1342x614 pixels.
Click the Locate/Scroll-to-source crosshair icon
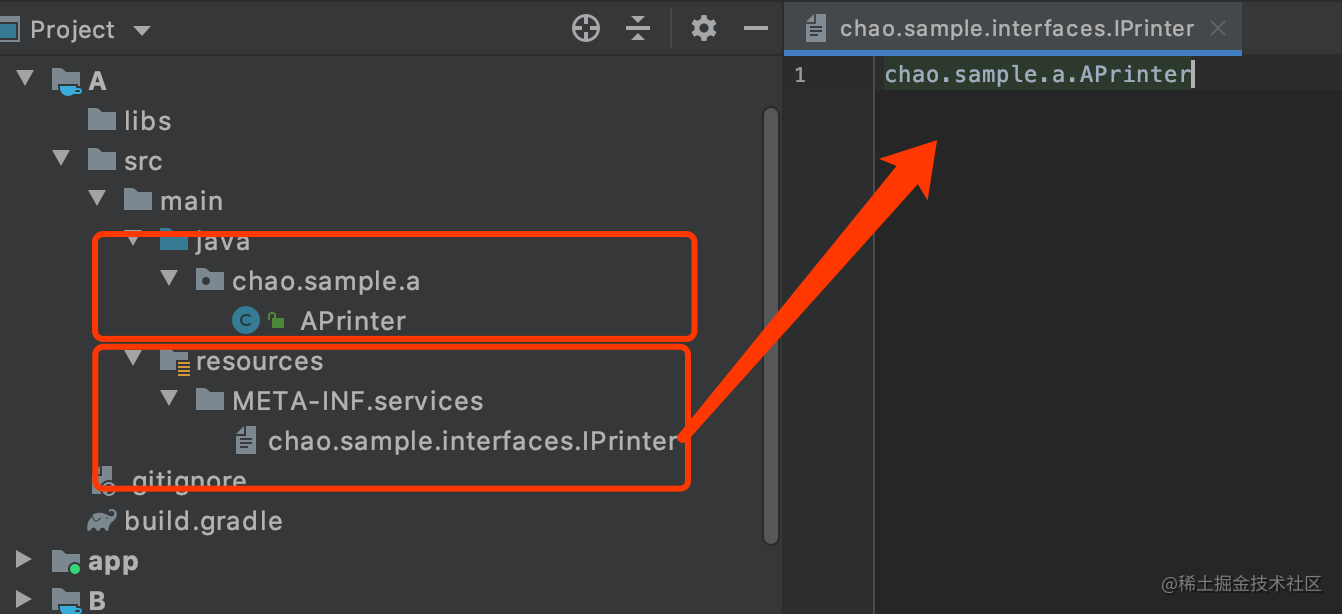pos(586,28)
